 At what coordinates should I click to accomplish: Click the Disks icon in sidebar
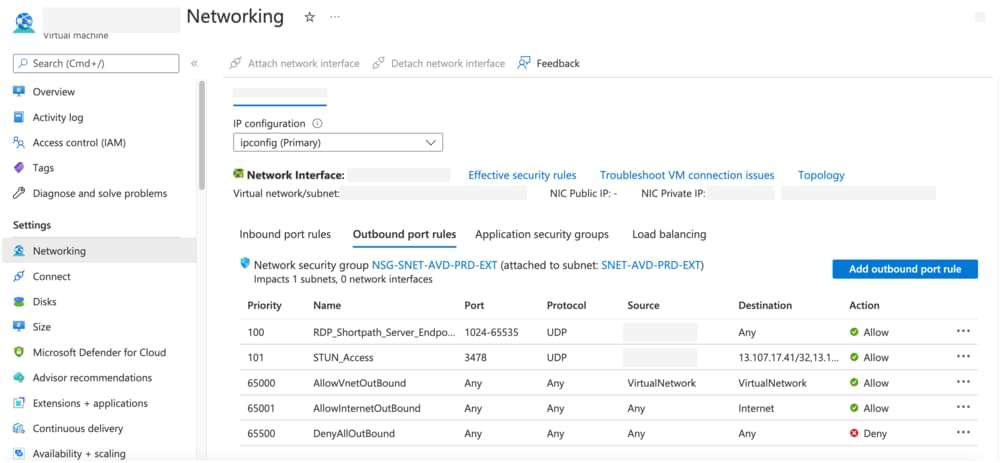click(x=19, y=302)
